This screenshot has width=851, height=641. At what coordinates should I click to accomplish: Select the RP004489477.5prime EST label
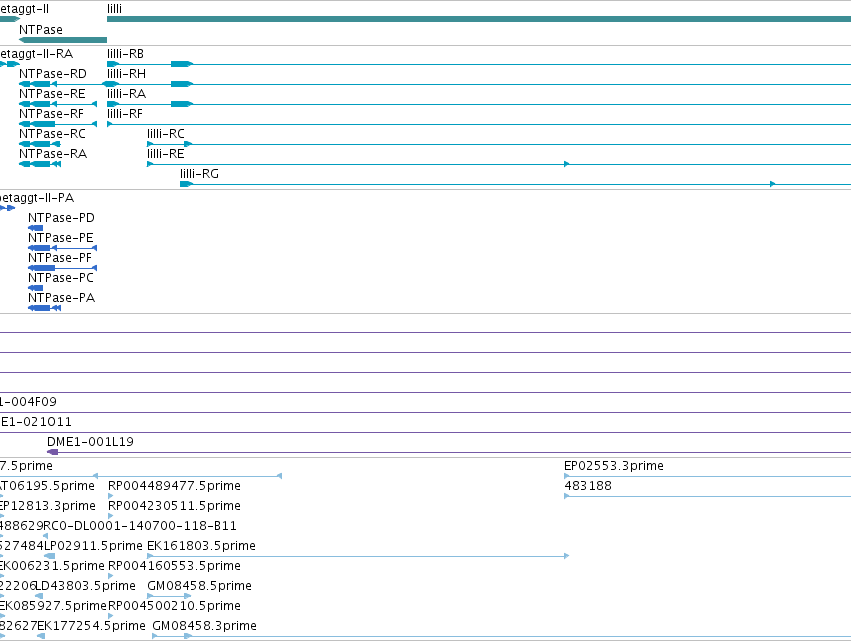tap(174, 486)
